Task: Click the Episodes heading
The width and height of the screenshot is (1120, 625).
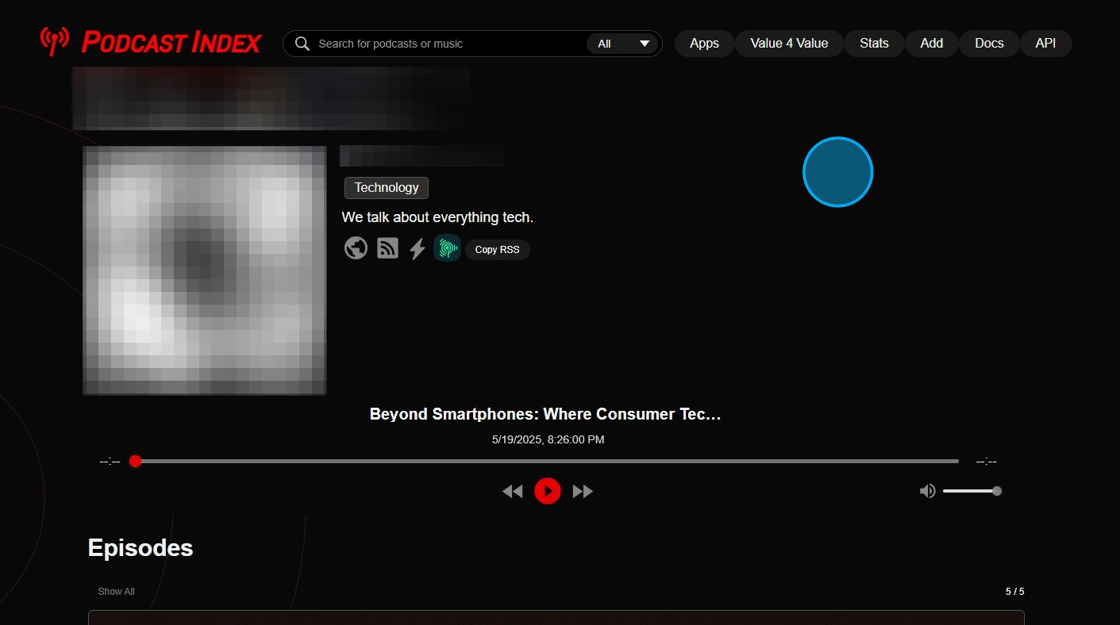Action: pyautogui.click(x=140, y=548)
